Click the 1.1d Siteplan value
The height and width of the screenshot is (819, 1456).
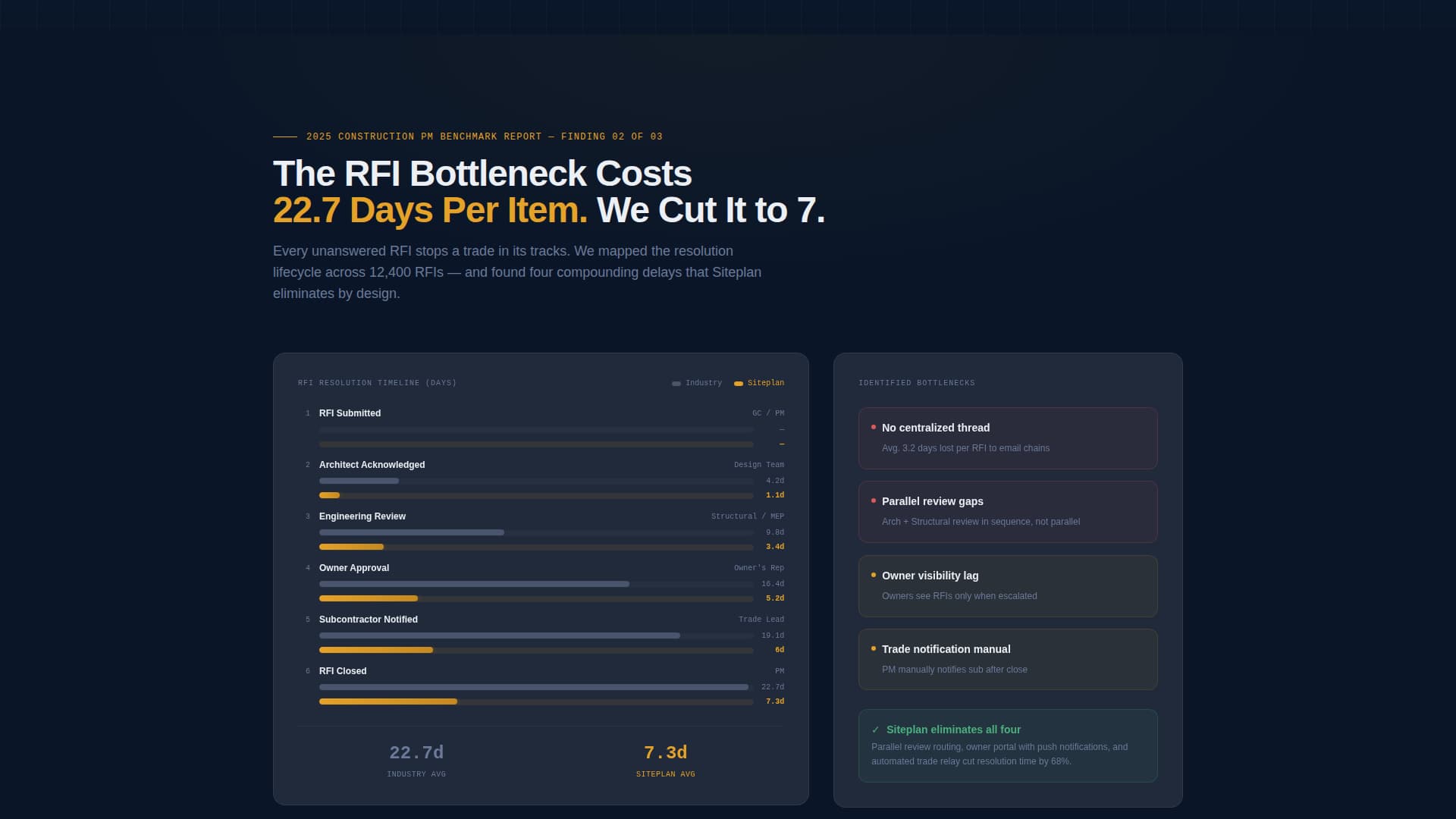click(x=775, y=495)
